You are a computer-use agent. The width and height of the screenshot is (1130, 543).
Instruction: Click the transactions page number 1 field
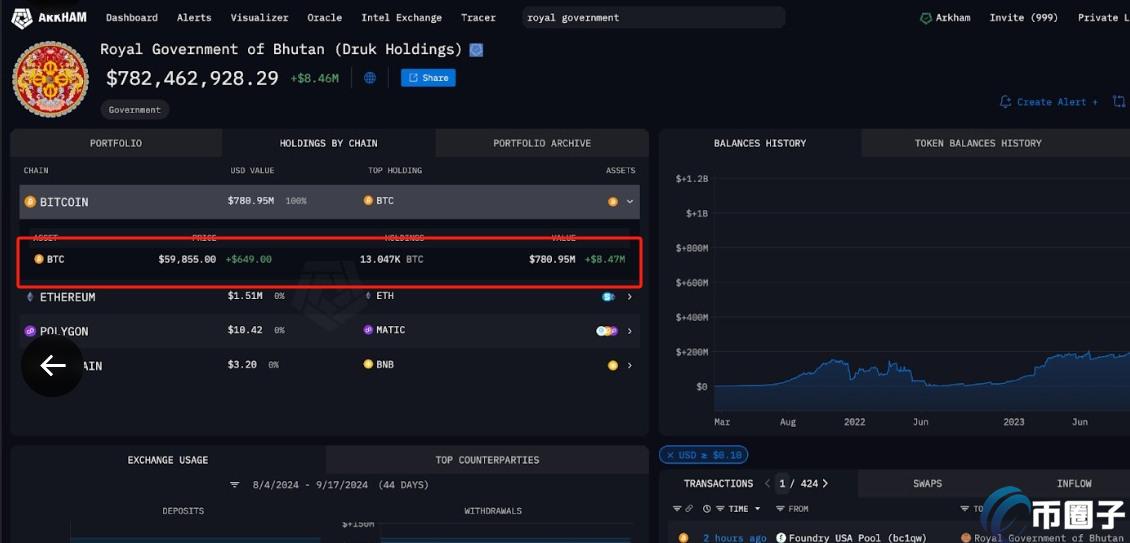click(782, 483)
